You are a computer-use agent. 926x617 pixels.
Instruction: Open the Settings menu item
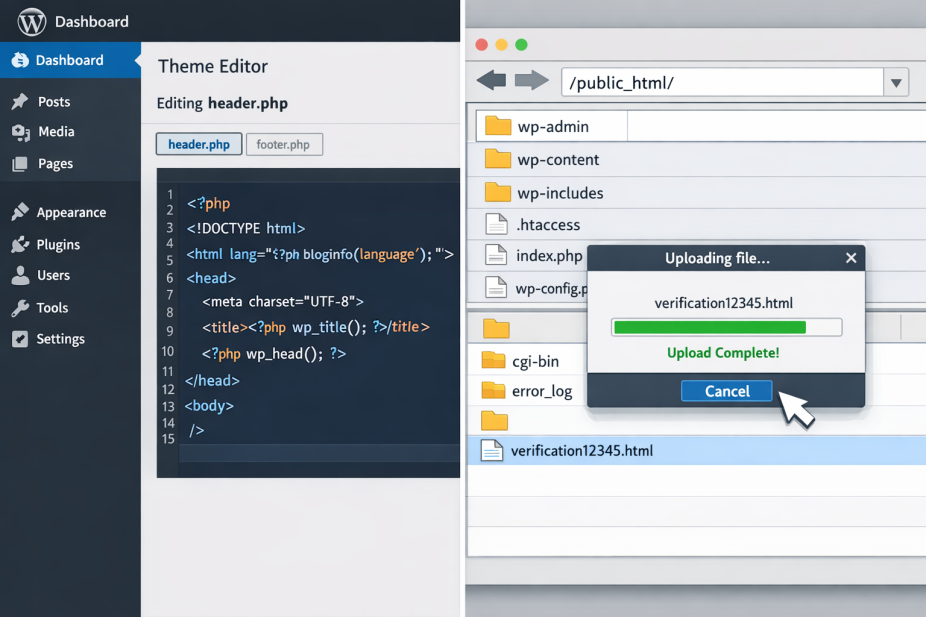pos(60,339)
